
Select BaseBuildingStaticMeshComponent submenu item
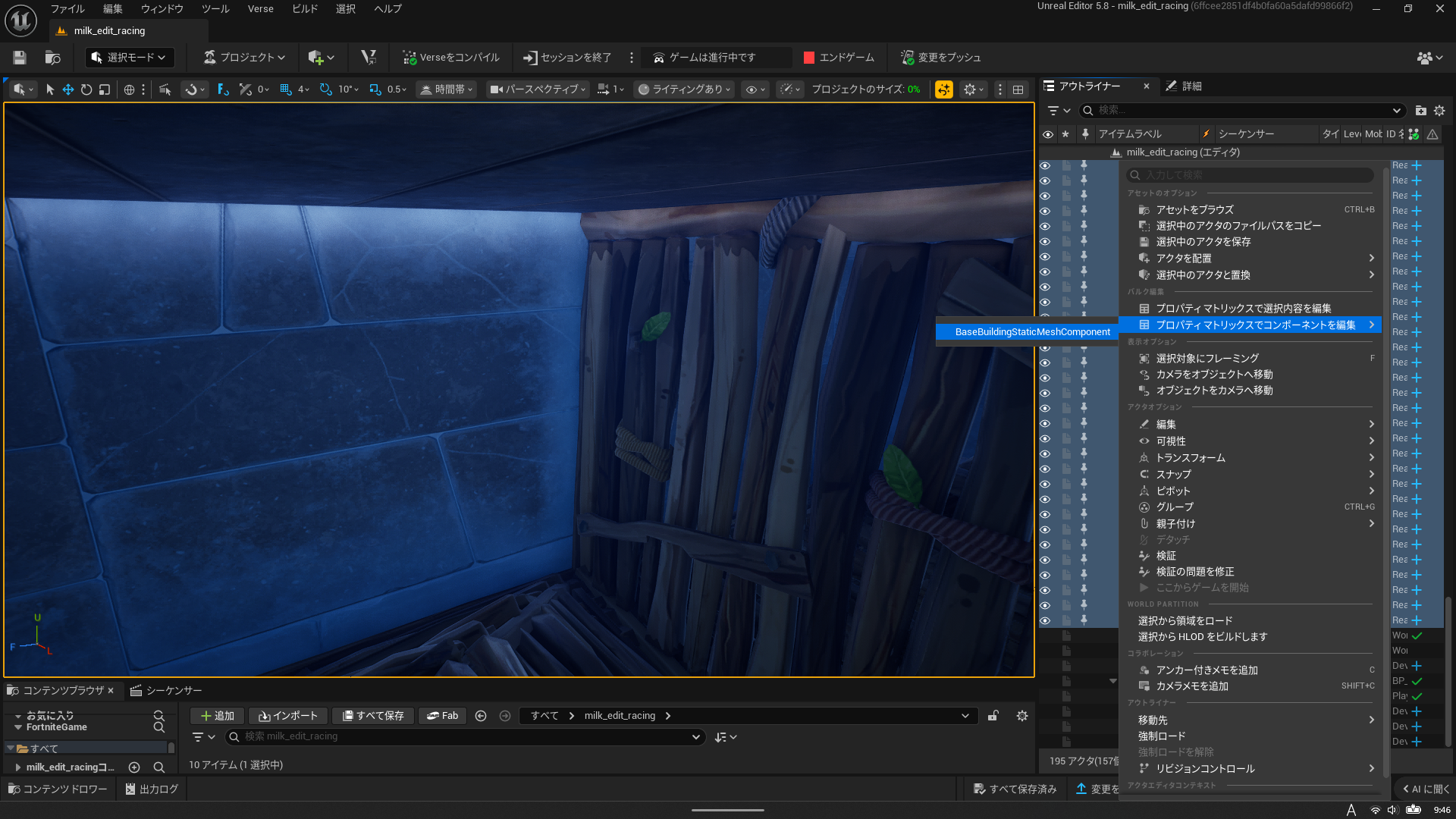1027,332
